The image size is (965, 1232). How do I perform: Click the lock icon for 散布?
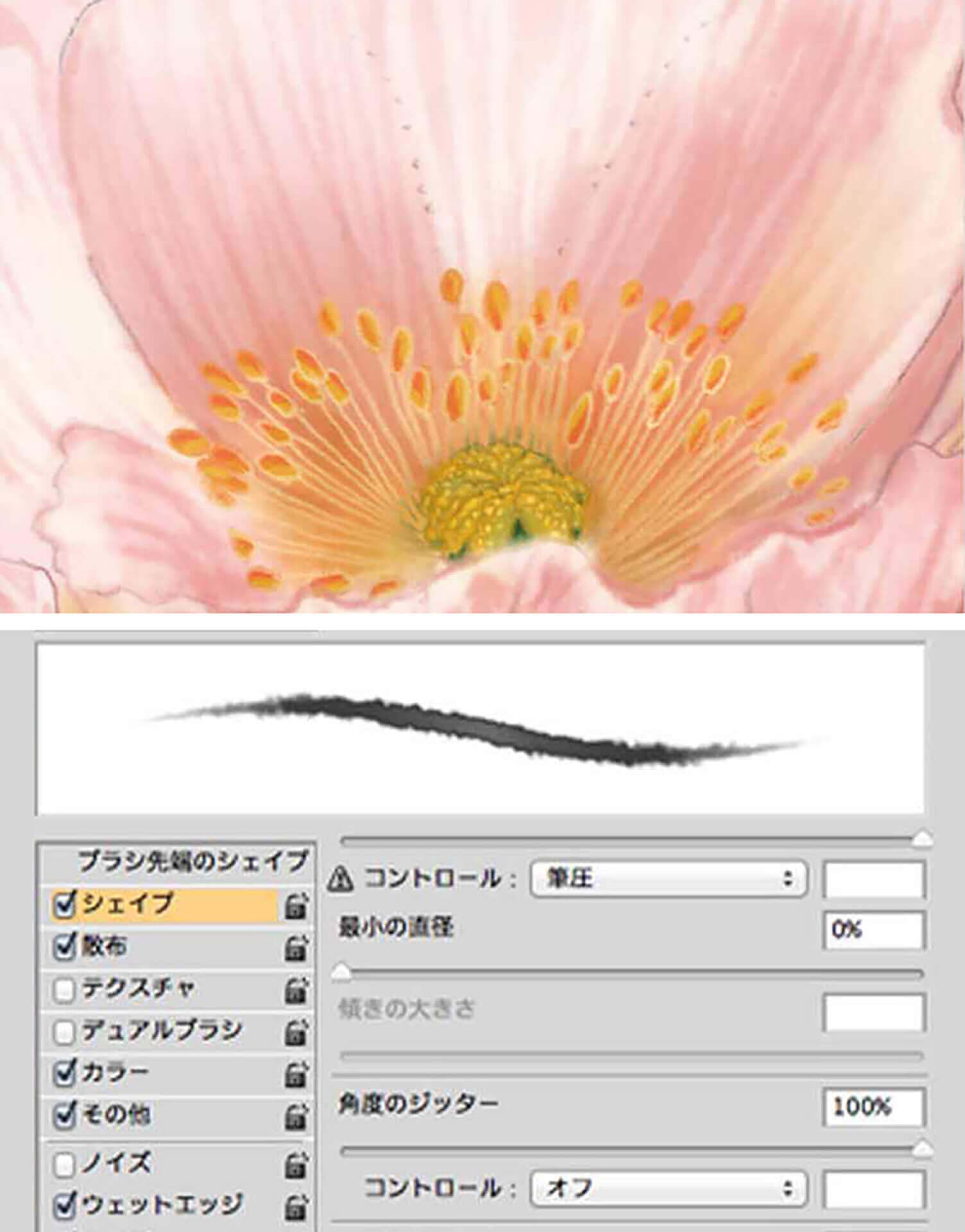click(295, 948)
